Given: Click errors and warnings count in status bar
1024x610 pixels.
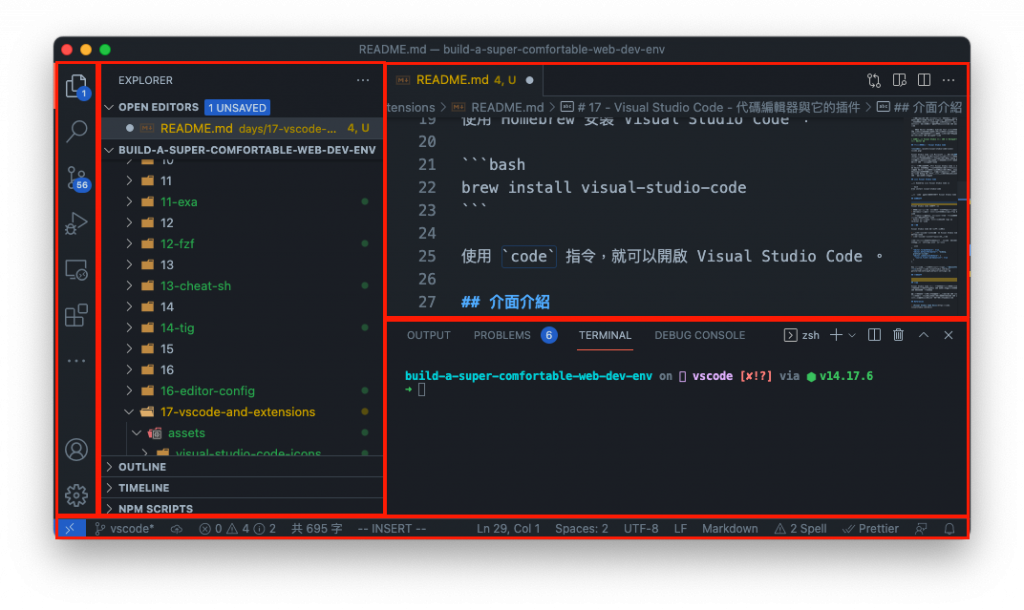Looking at the screenshot, I should tap(238, 529).
